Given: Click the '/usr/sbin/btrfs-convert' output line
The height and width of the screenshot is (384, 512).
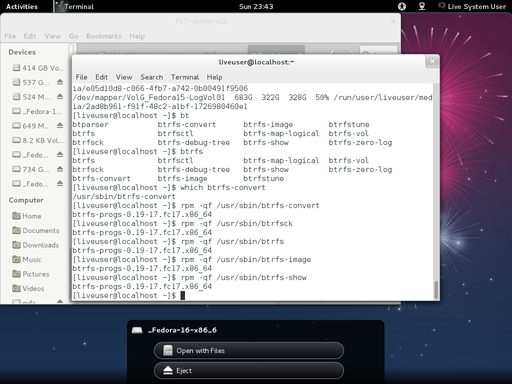Looking at the screenshot, I should pyautogui.click(x=124, y=196).
